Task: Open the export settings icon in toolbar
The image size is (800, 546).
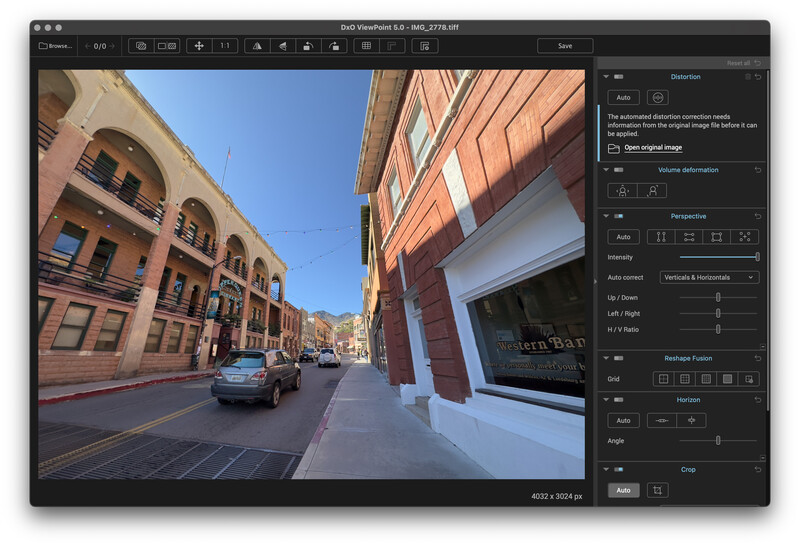Action: (x=424, y=46)
